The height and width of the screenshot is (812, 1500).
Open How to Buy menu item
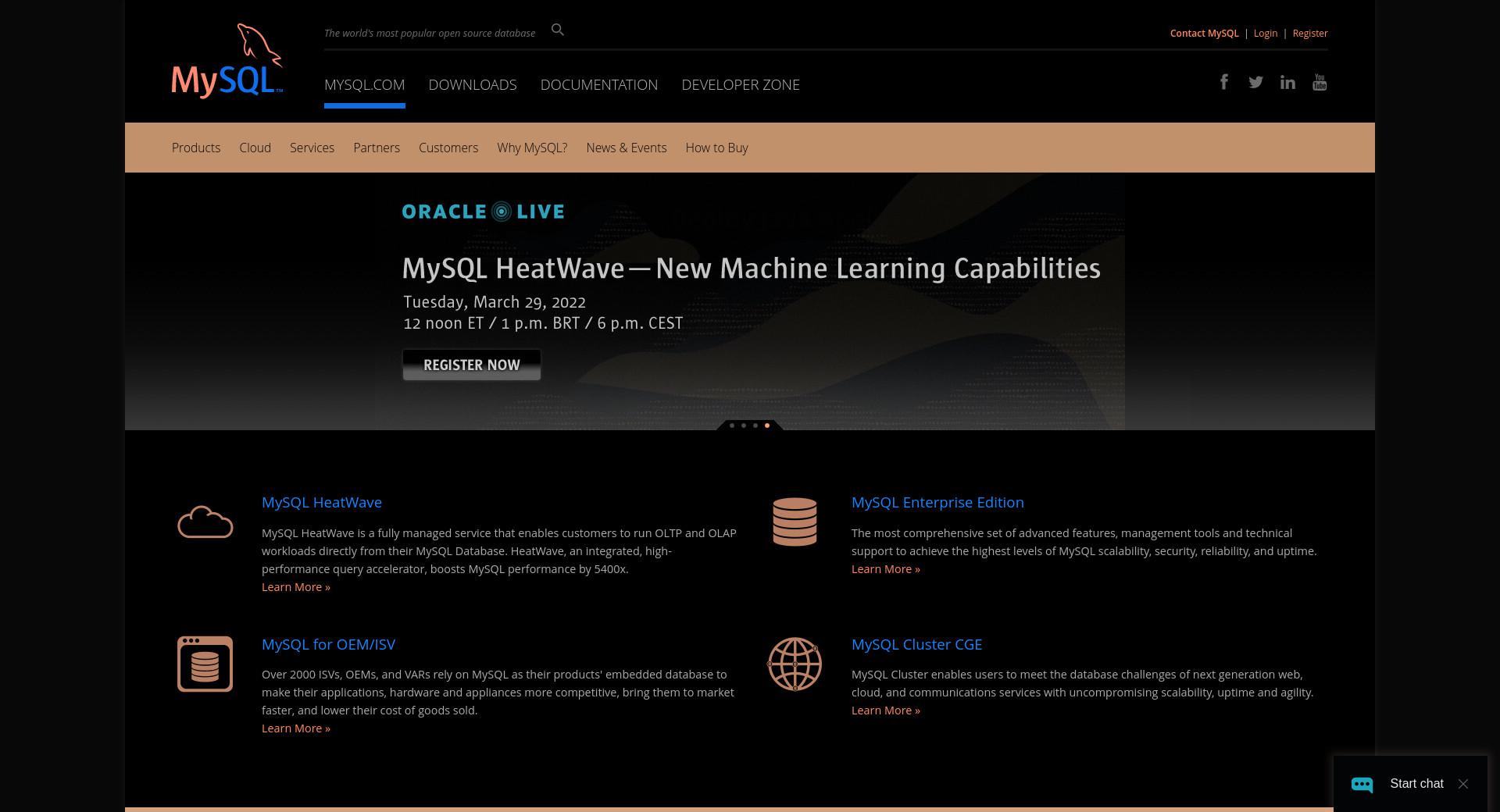tap(716, 148)
